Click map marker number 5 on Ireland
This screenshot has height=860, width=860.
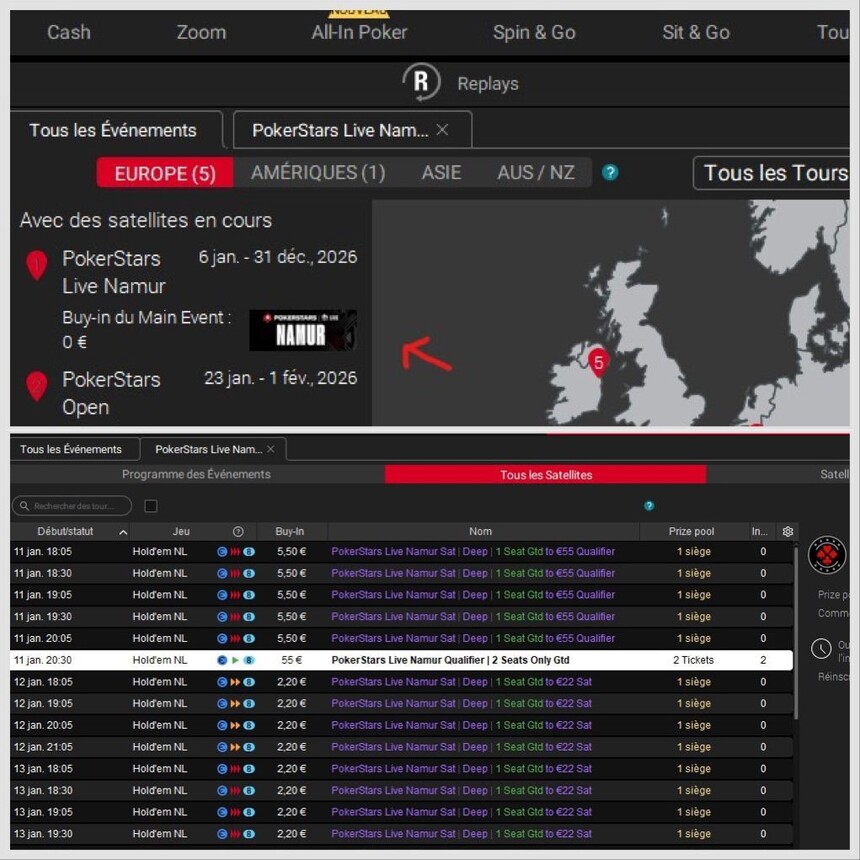pos(598,361)
